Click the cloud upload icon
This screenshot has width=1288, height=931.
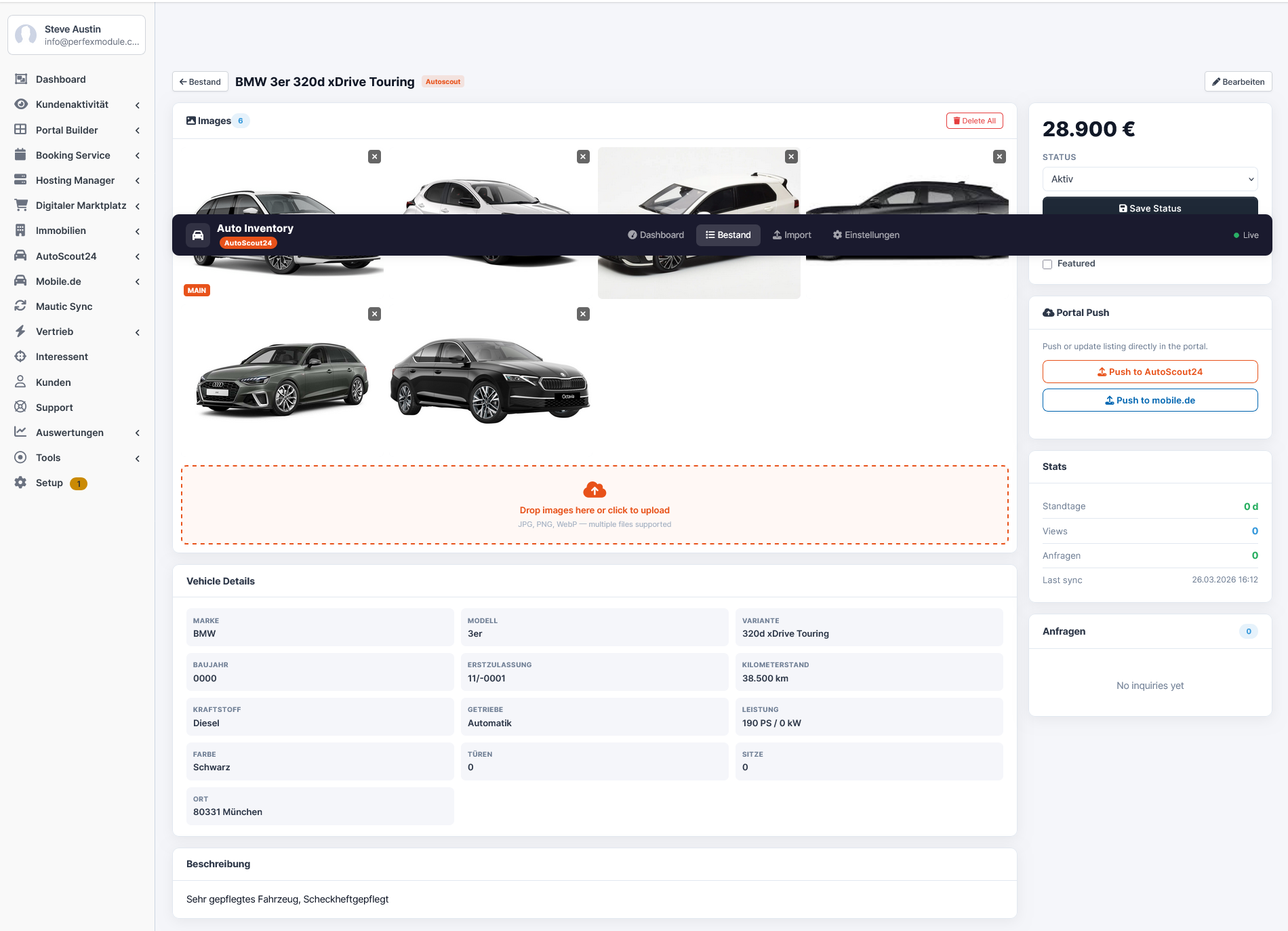click(595, 490)
